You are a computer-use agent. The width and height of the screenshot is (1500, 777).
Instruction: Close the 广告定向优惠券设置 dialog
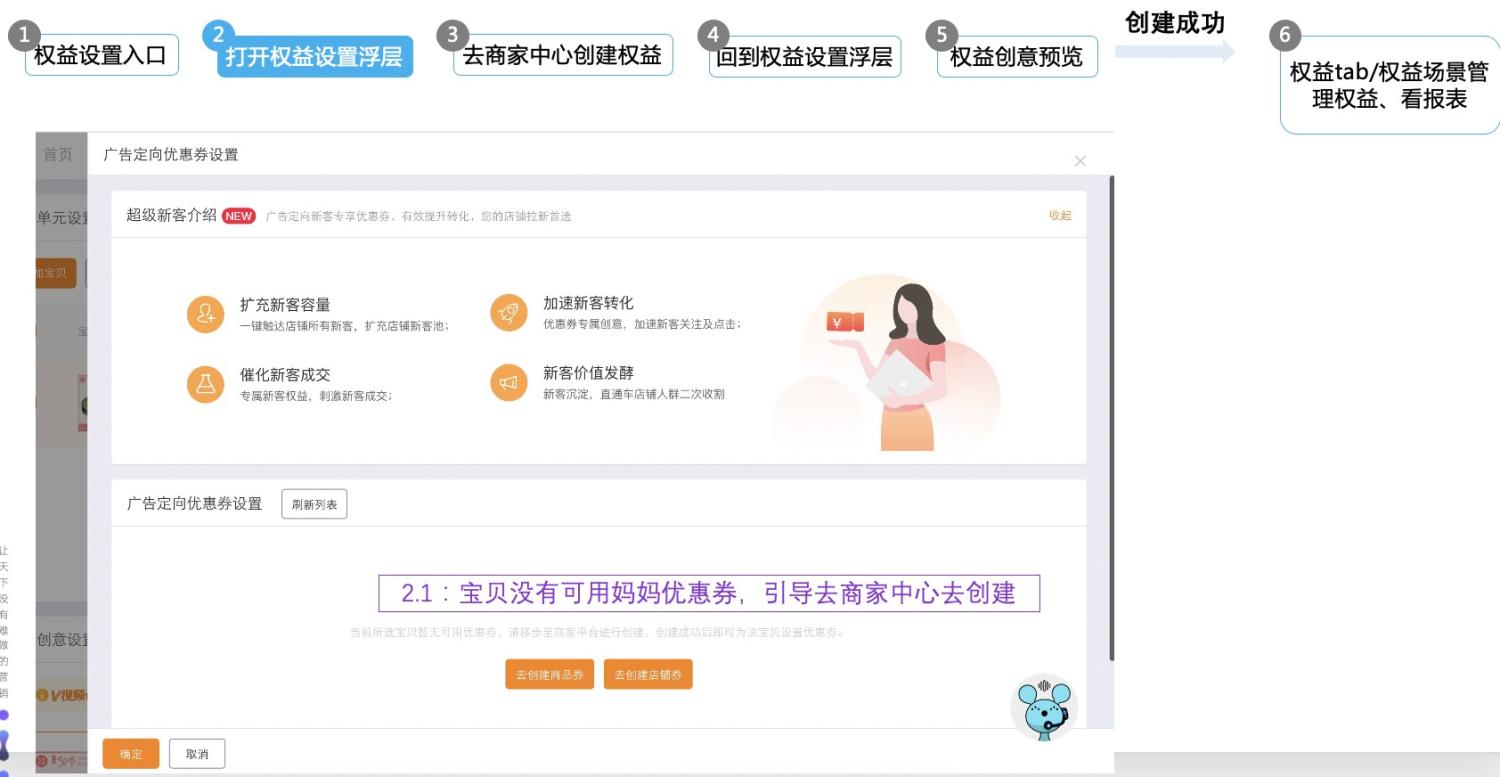[1080, 160]
